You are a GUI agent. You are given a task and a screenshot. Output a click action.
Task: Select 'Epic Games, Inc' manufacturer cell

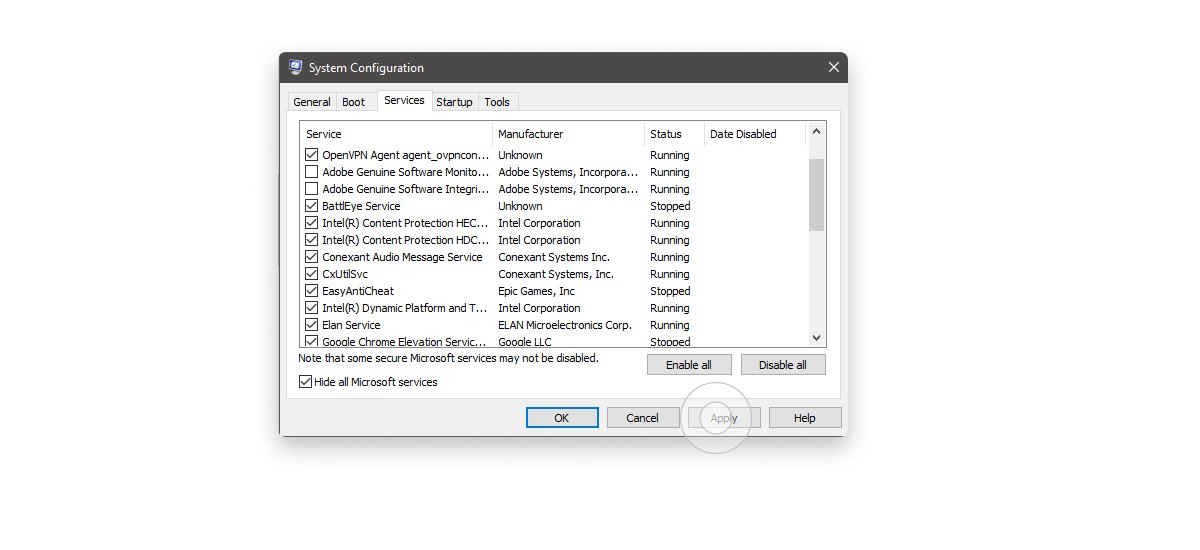point(537,291)
